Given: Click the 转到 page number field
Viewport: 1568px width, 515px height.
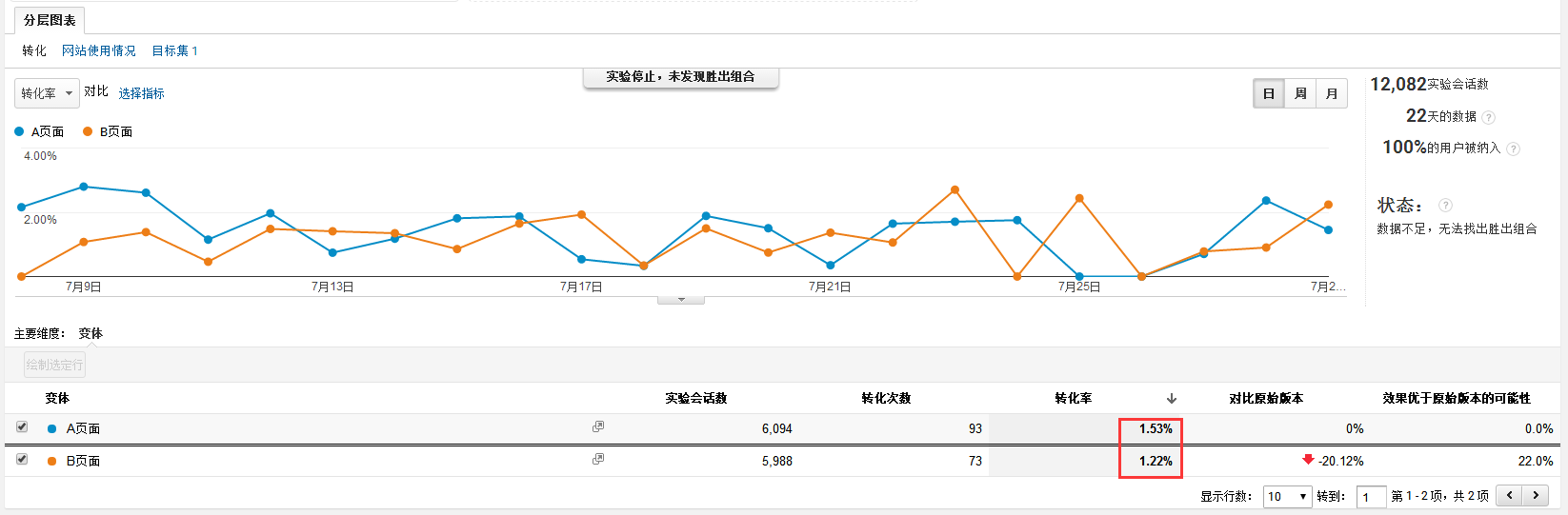Looking at the screenshot, I should point(1371,497).
